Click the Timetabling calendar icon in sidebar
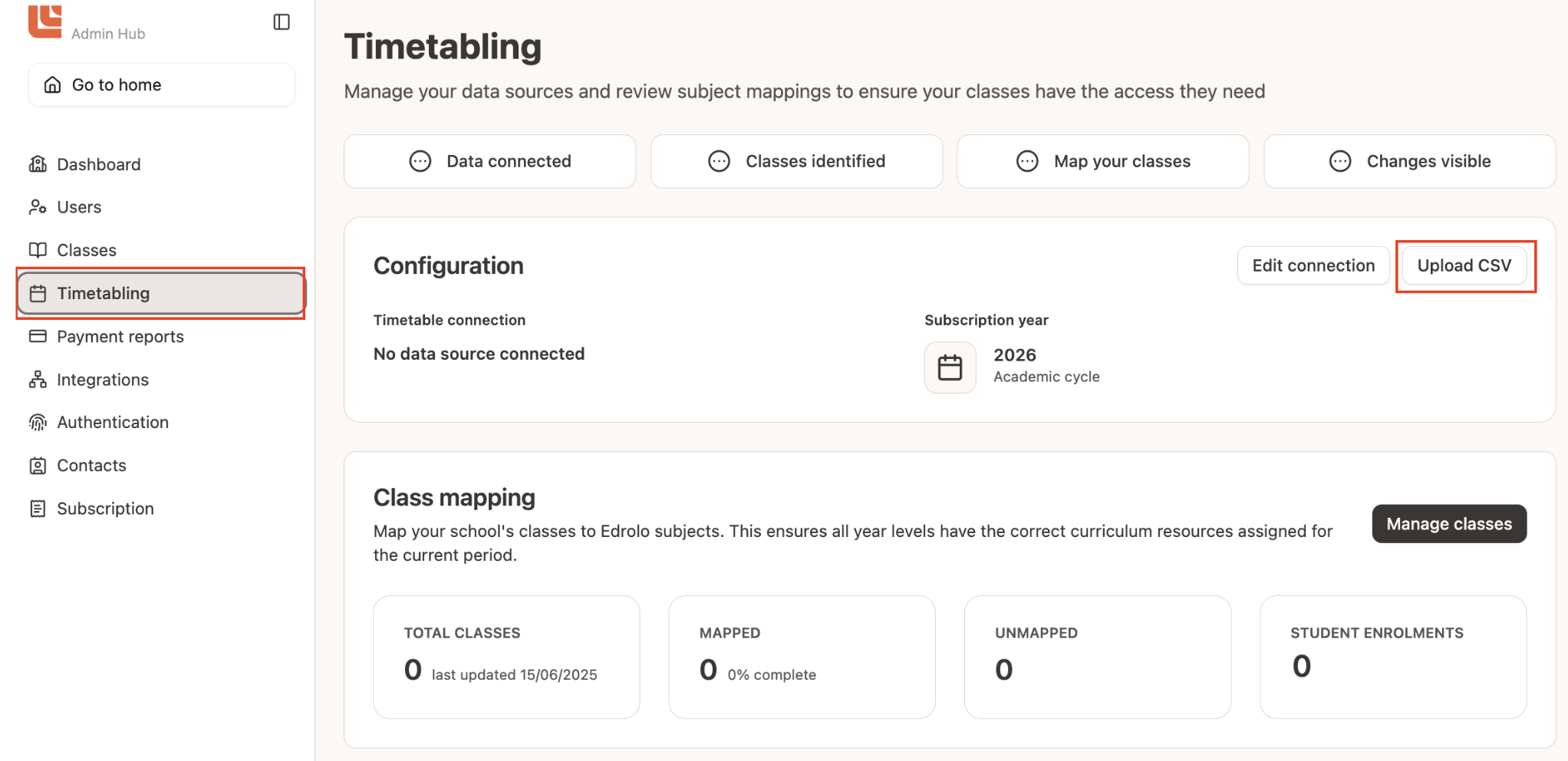 tap(38, 293)
